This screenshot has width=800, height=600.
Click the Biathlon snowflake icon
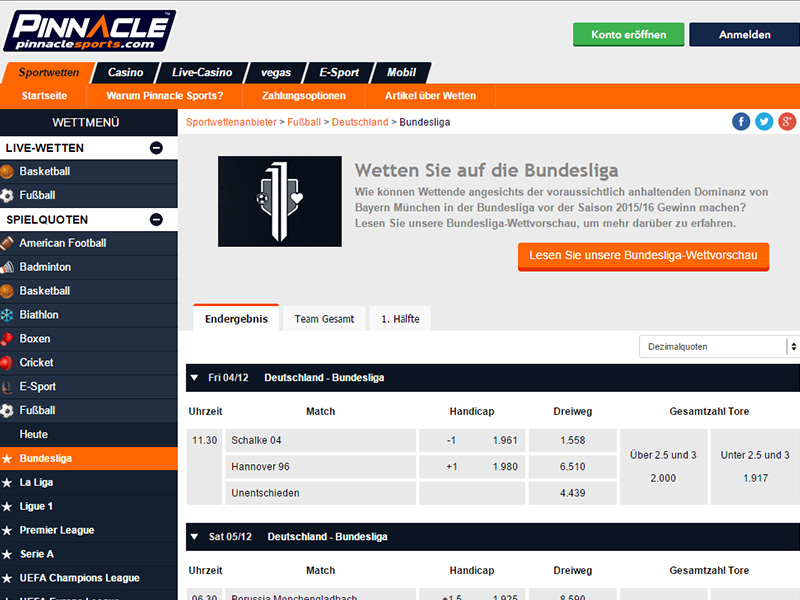coord(7,315)
